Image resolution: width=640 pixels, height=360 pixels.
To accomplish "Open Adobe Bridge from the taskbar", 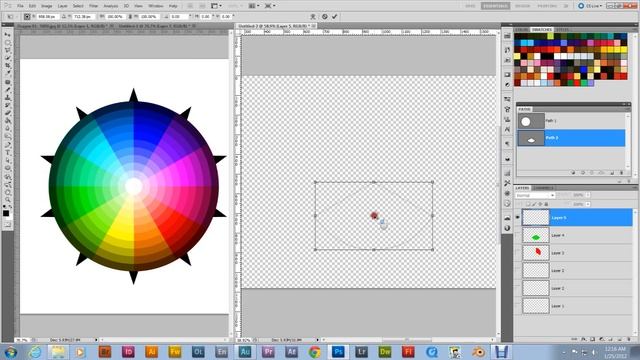I will click(105, 351).
